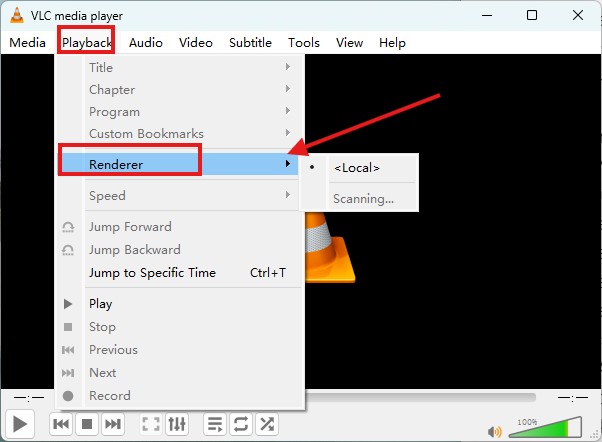Click the elapsed time label at left

pyautogui.click(x=29, y=397)
